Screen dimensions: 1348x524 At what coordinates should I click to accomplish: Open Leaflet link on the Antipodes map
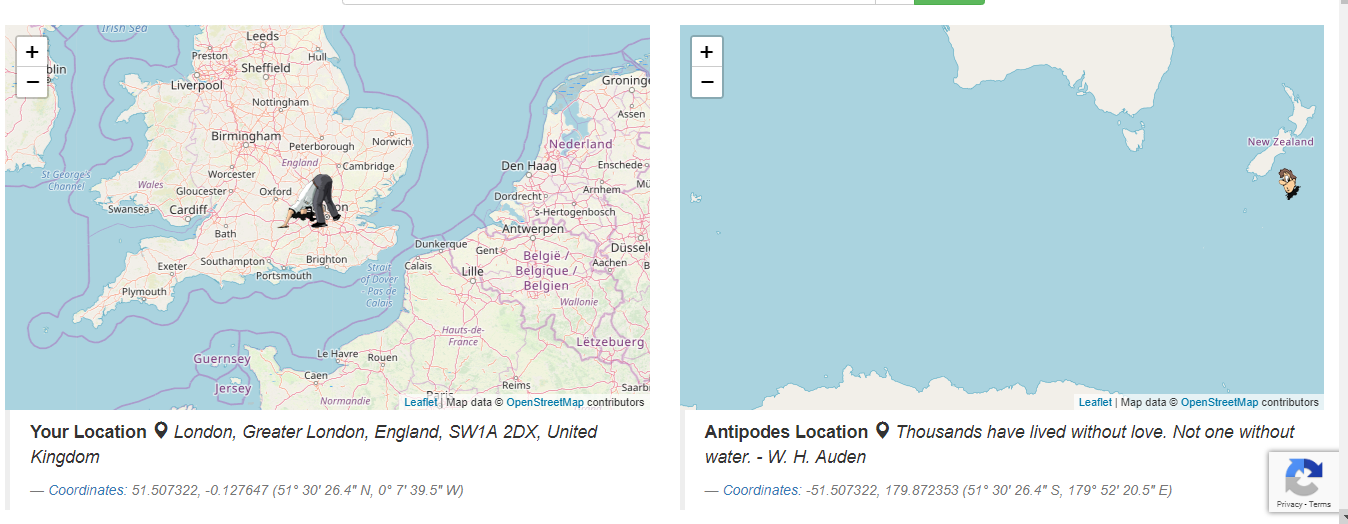tap(1095, 402)
